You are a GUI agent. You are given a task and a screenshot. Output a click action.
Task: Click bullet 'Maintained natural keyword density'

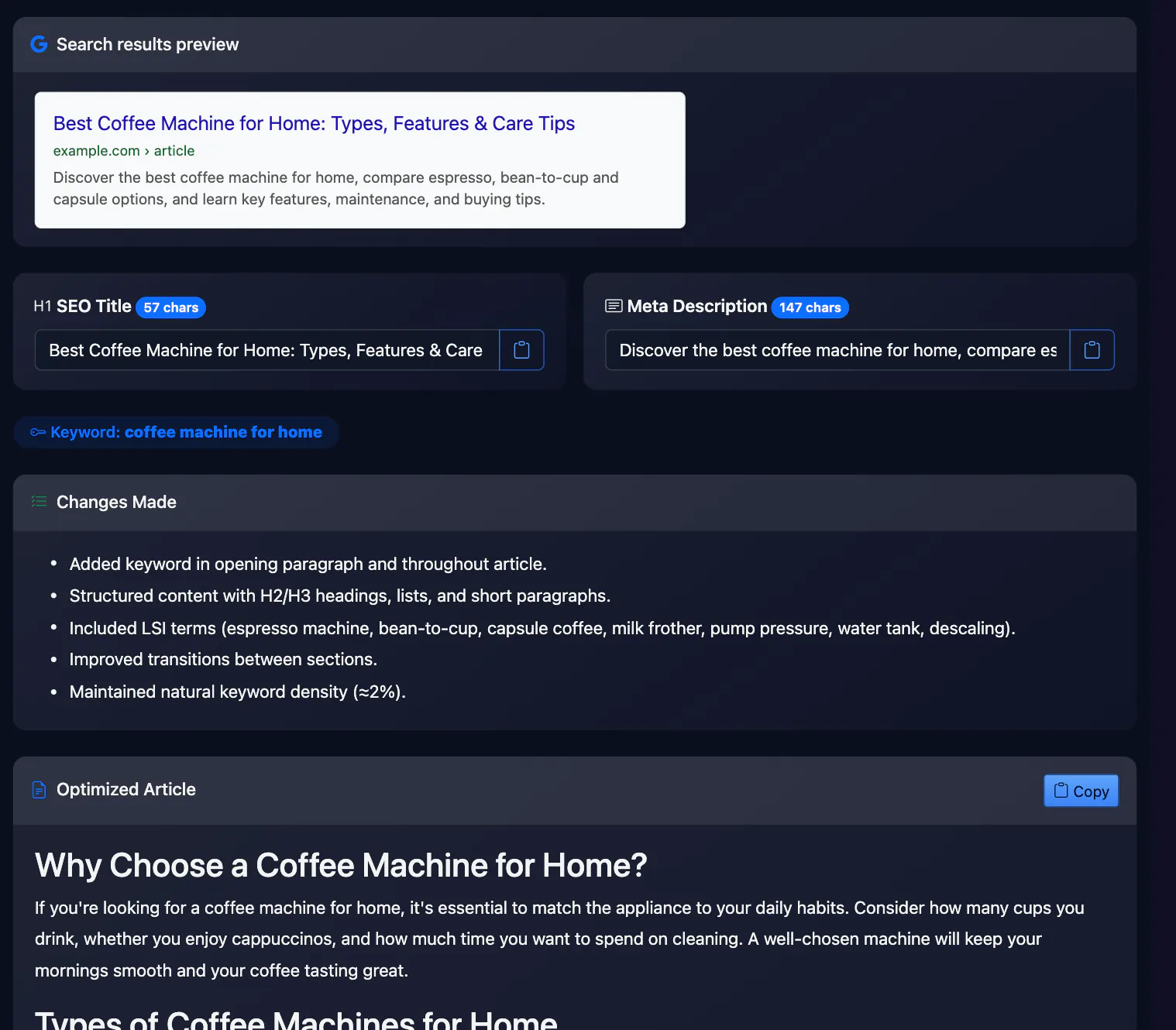(238, 692)
